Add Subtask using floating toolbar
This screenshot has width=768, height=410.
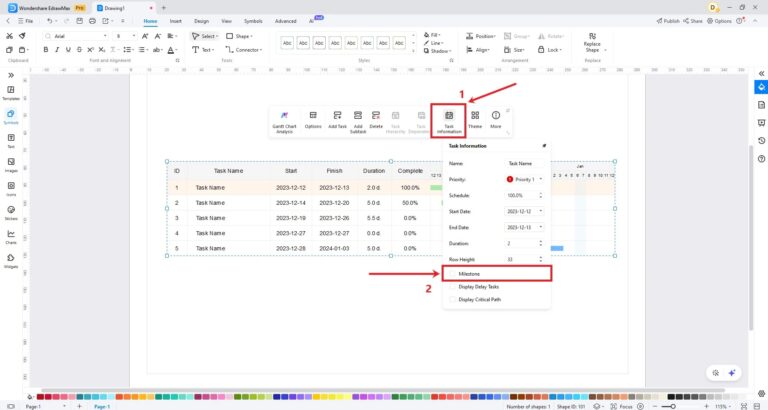(x=358, y=121)
